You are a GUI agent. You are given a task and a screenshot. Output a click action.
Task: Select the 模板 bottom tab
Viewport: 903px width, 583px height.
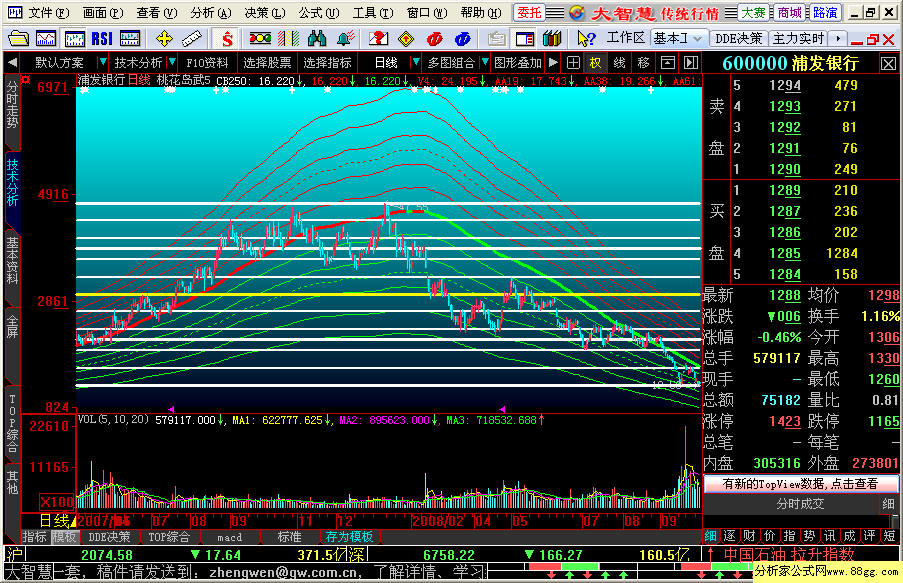[x=63, y=537]
